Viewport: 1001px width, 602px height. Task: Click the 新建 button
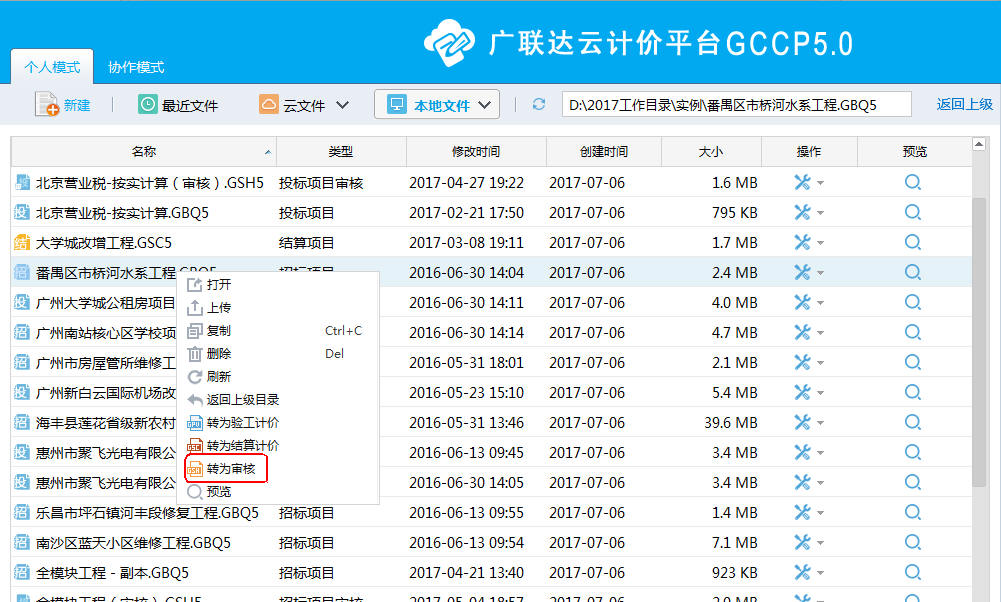click(x=63, y=105)
